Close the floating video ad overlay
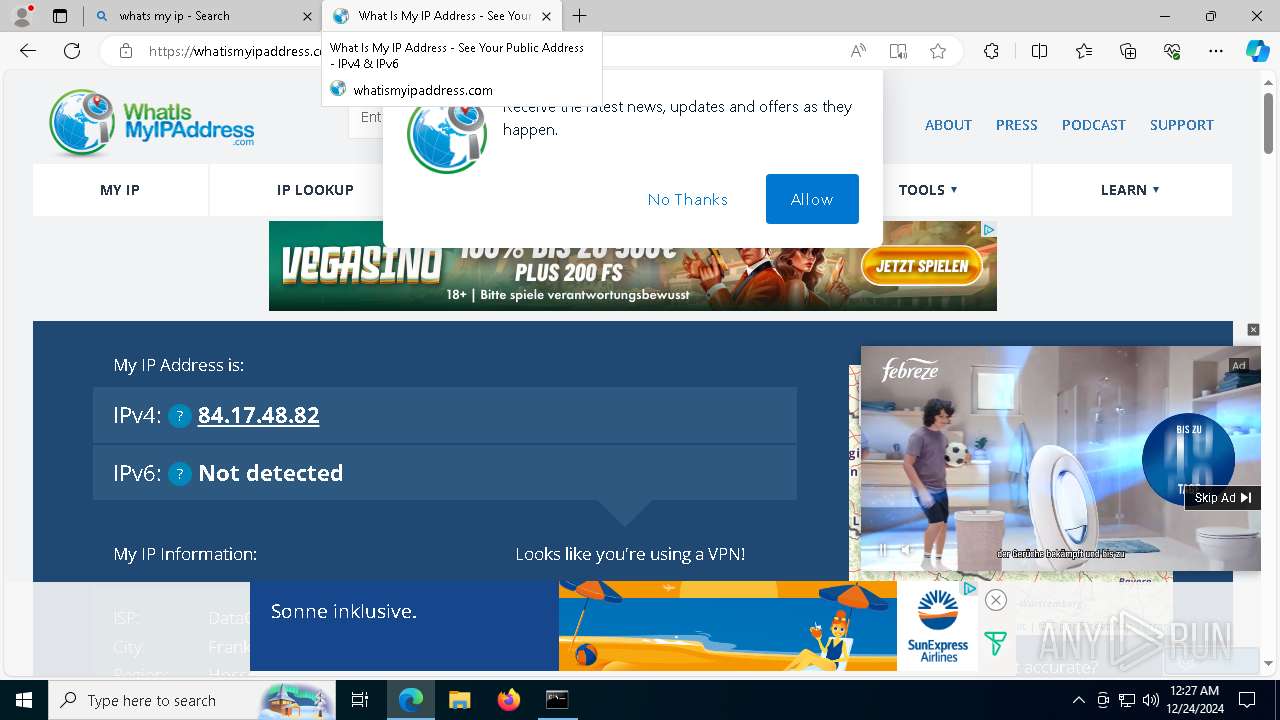This screenshot has height=720, width=1280. [1253, 330]
